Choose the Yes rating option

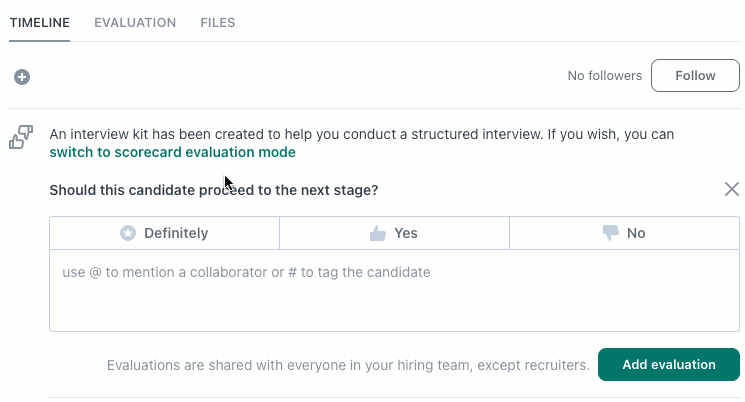pos(394,233)
